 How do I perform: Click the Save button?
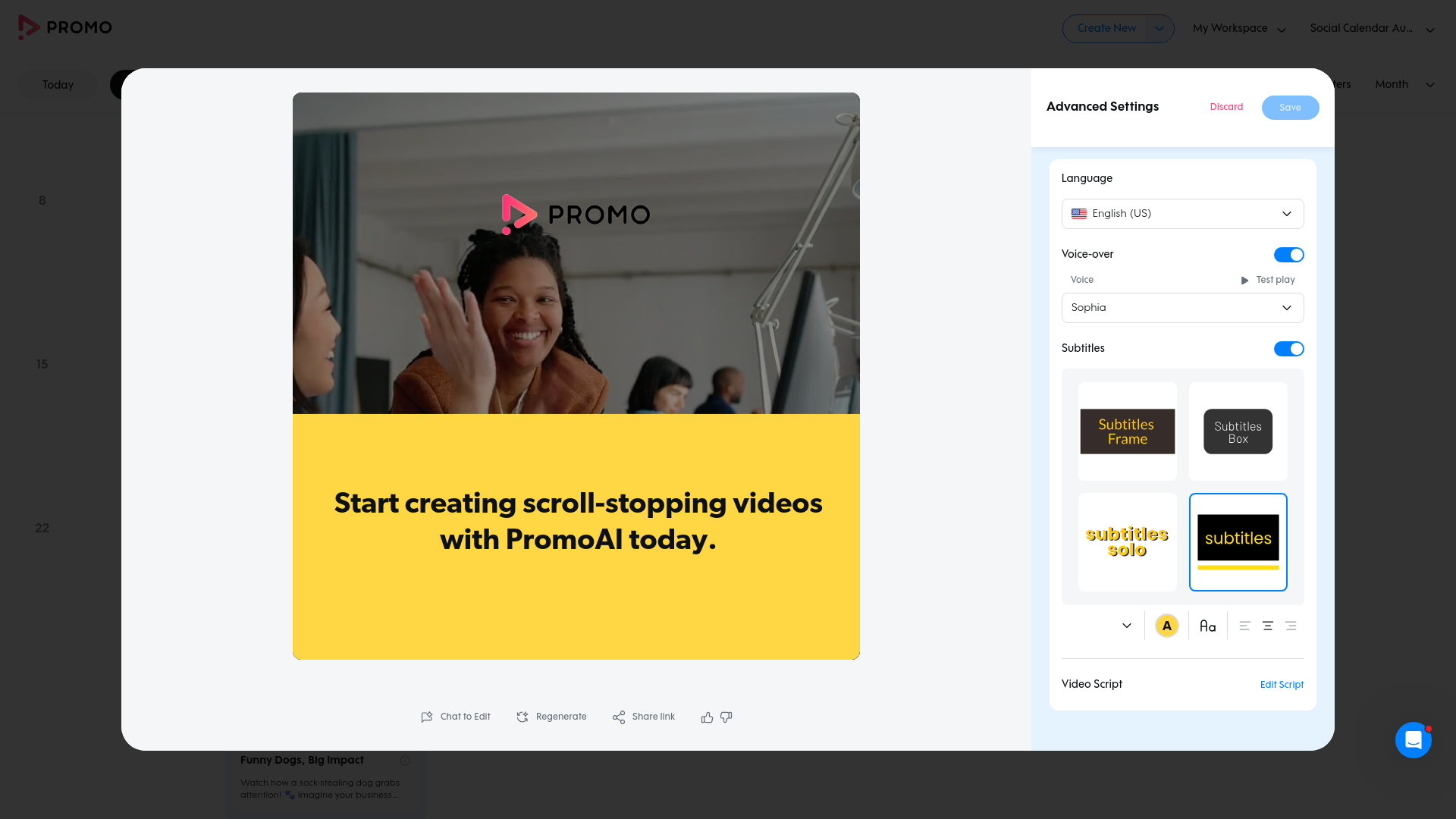[1290, 108]
